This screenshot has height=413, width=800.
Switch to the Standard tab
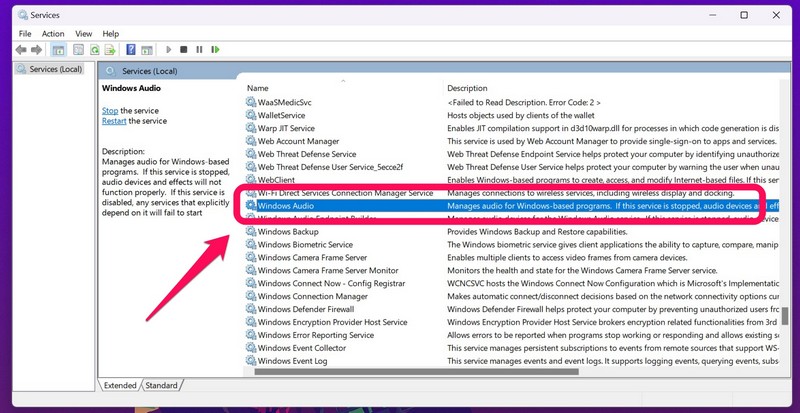pyautogui.click(x=161, y=385)
